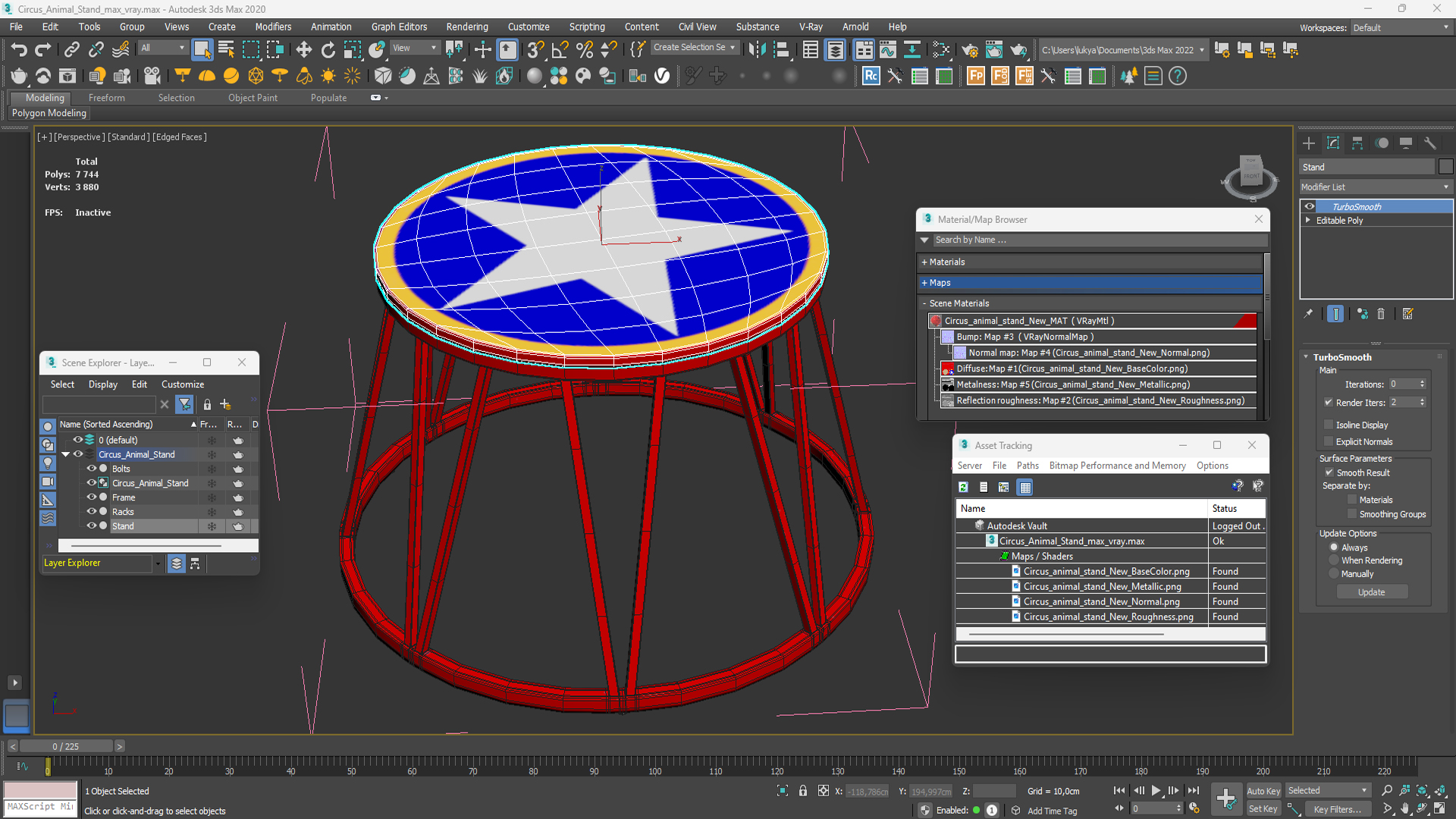Open the Render Setup teapot icon

pyautogui.click(x=969, y=50)
